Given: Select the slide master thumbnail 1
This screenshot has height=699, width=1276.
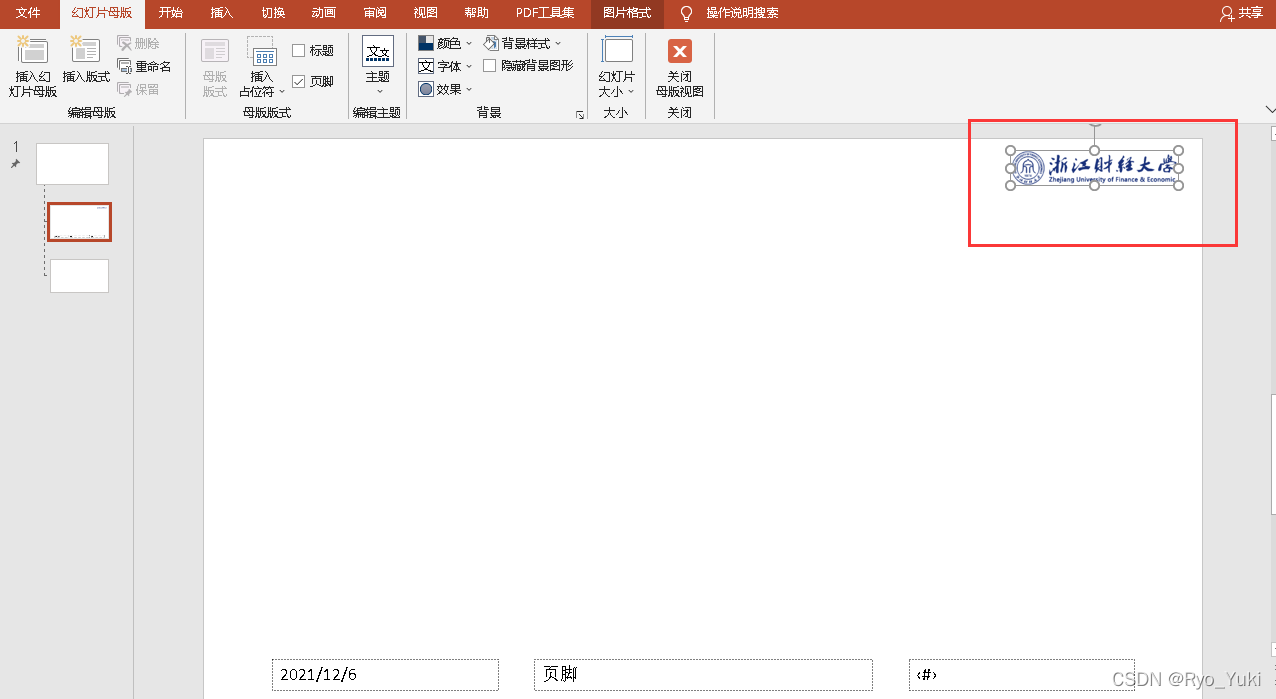Looking at the screenshot, I should (72, 164).
